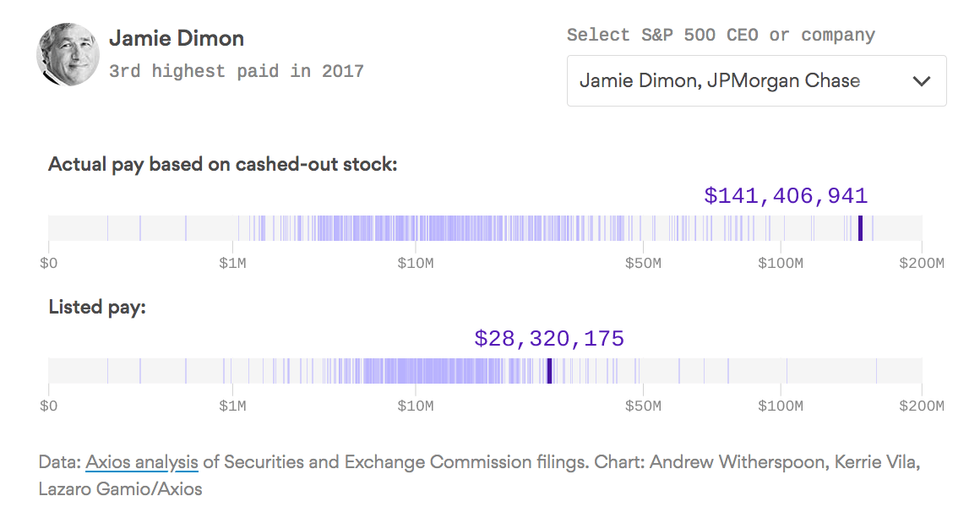
Task: Click the $200M label under the Actual pay strip
Action: tap(920, 263)
